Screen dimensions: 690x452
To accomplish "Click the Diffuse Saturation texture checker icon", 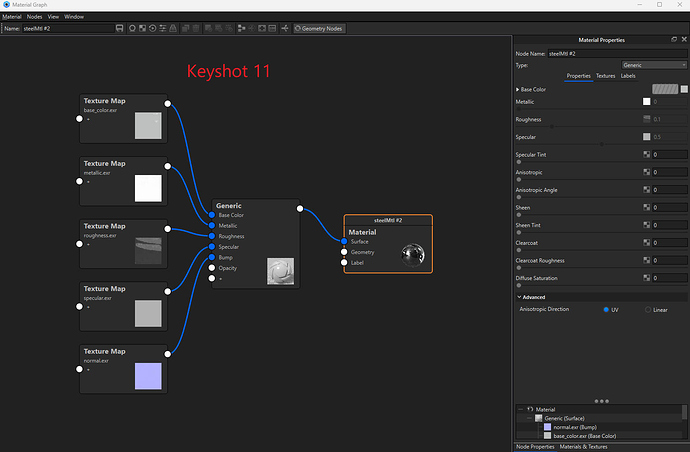I will (646, 278).
